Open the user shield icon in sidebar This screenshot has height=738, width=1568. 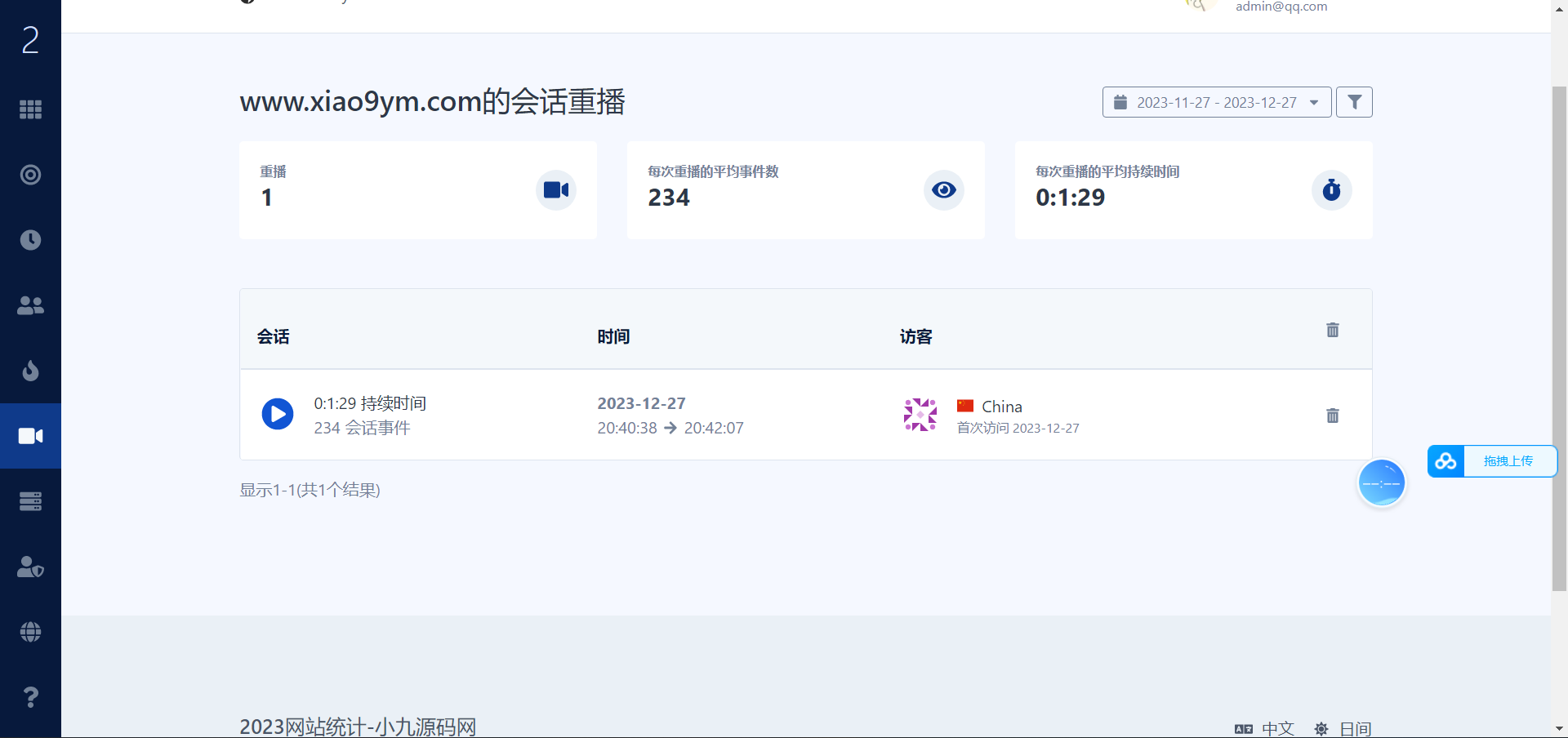[x=30, y=567]
